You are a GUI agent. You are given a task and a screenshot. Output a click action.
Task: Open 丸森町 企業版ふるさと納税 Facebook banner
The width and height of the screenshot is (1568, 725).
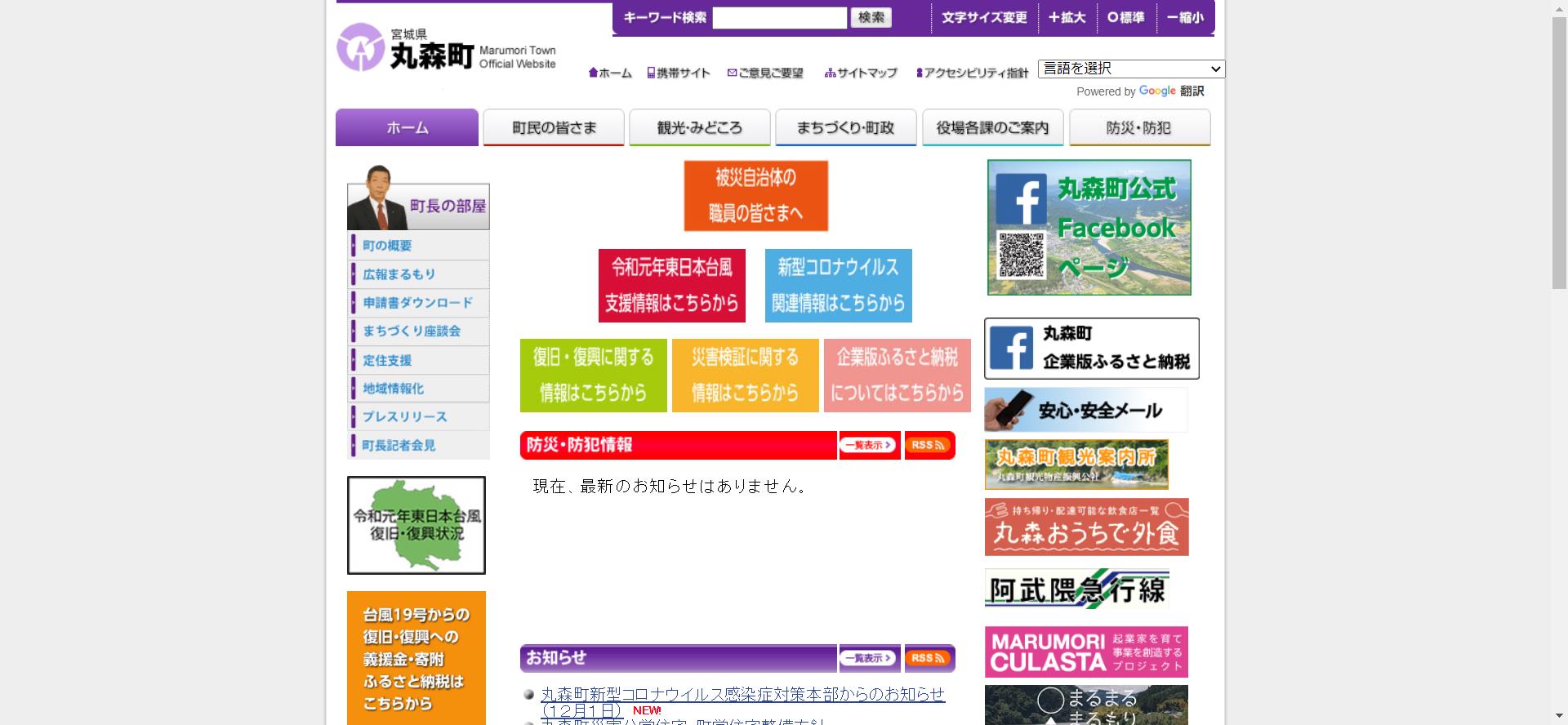[x=1092, y=349]
